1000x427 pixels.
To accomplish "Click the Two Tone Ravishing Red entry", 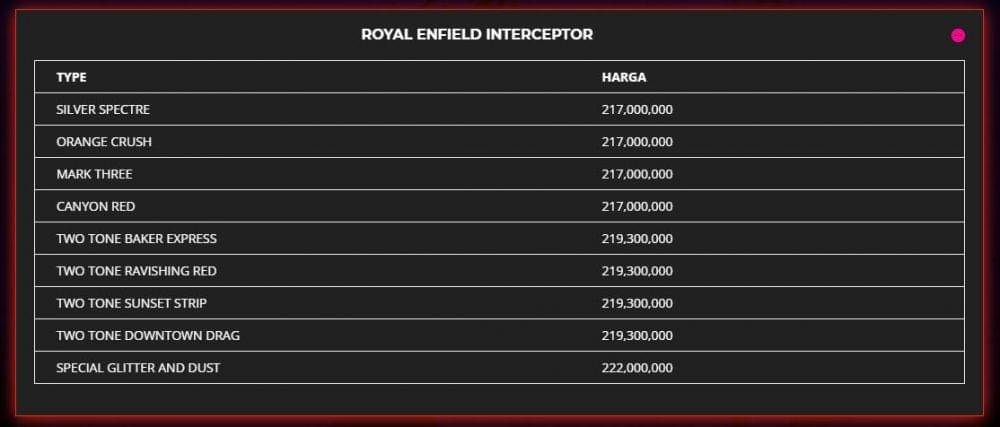I will pos(136,271).
